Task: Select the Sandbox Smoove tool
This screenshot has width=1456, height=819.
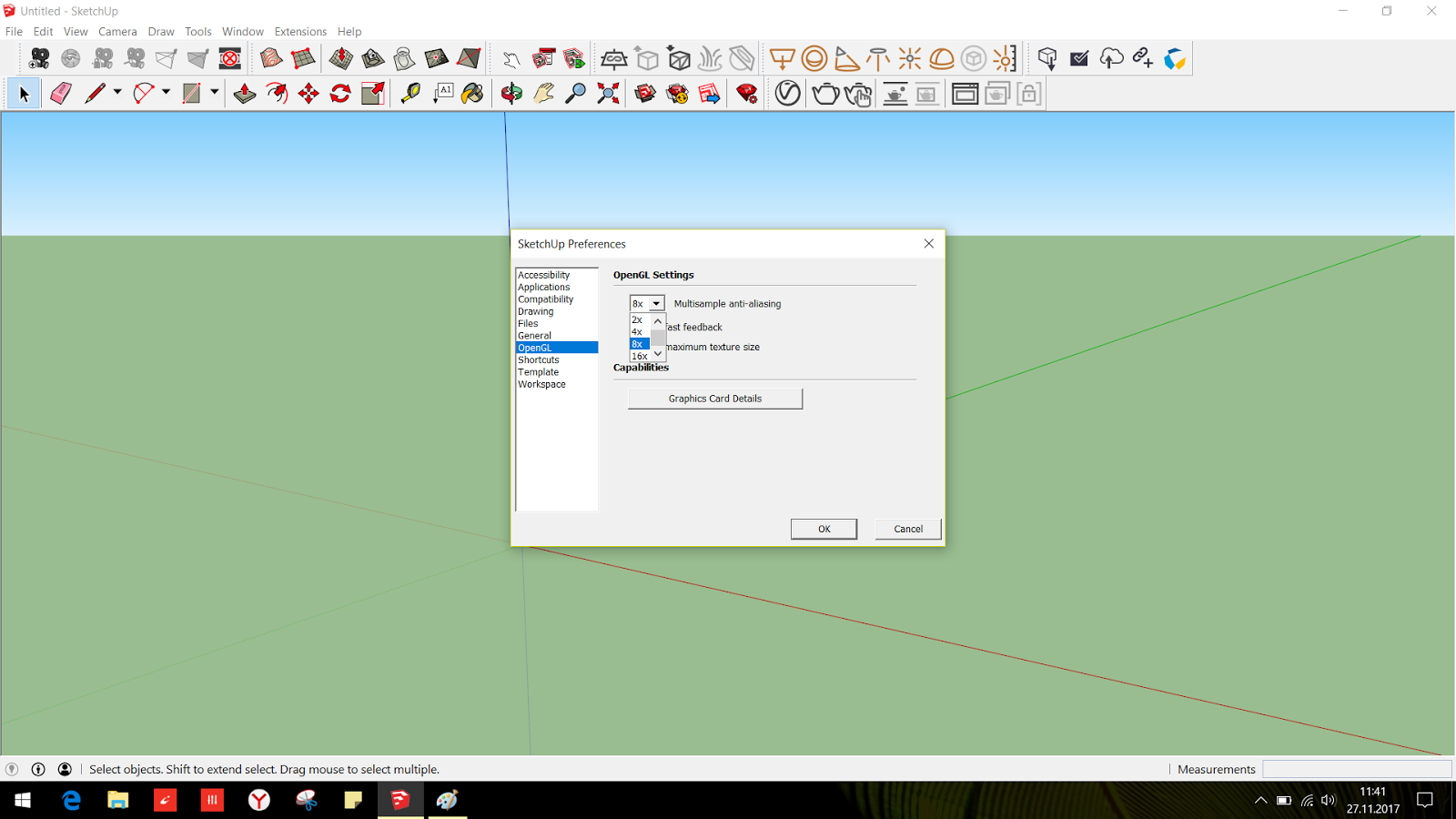Action: click(341, 59)
